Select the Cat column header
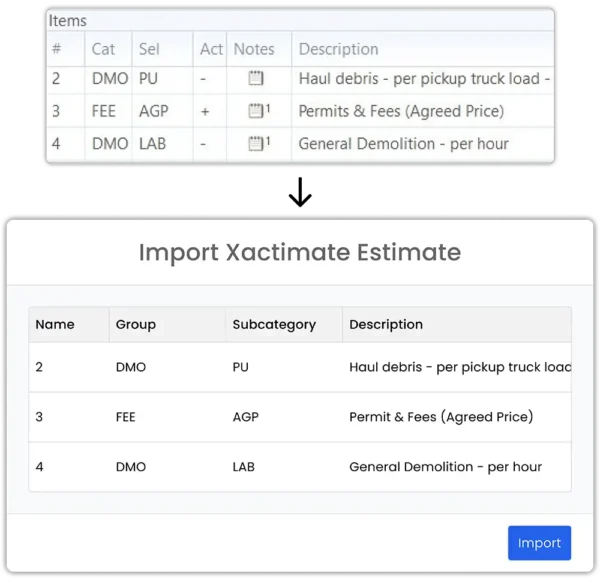 click(103, 49)
